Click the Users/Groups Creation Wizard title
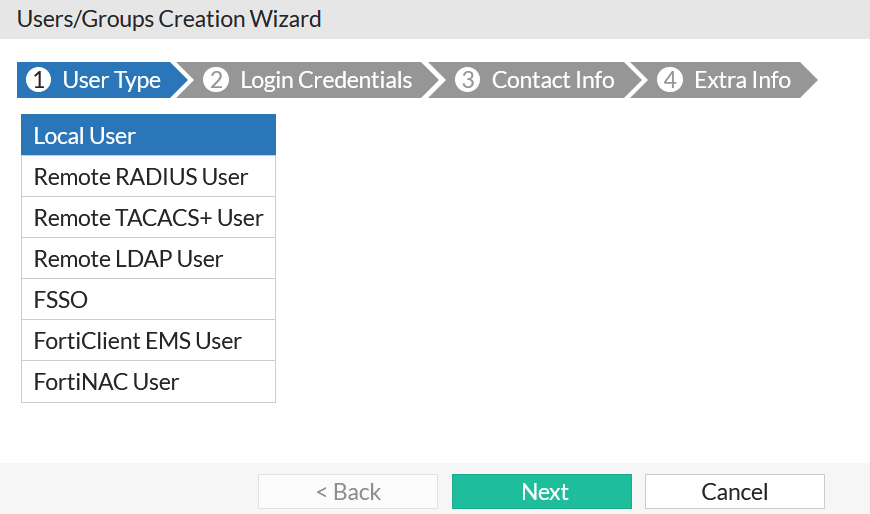This screenshot has height=514, width=870. tap(169, 18)
